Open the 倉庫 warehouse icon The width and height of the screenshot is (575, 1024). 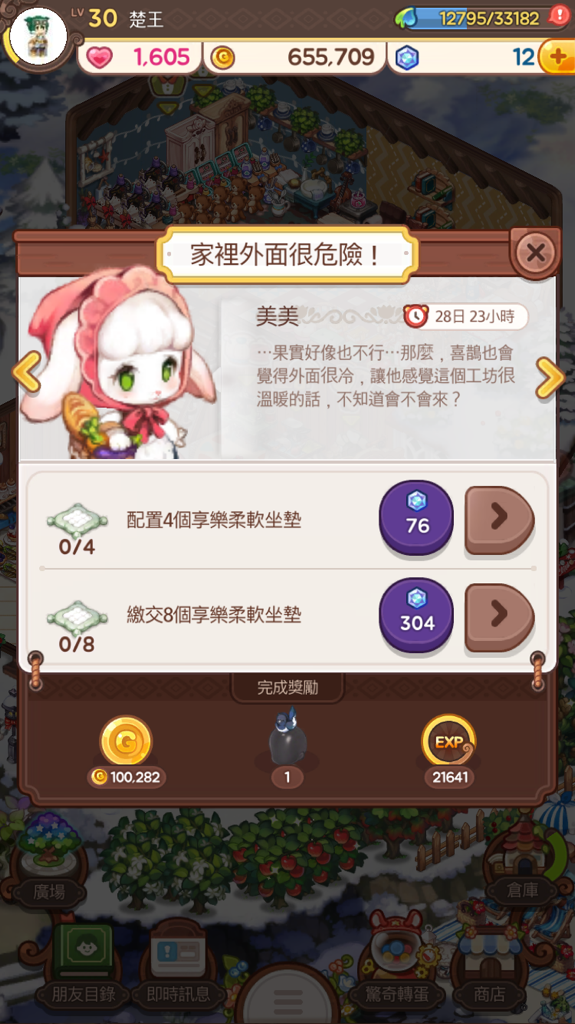[523, 862]
